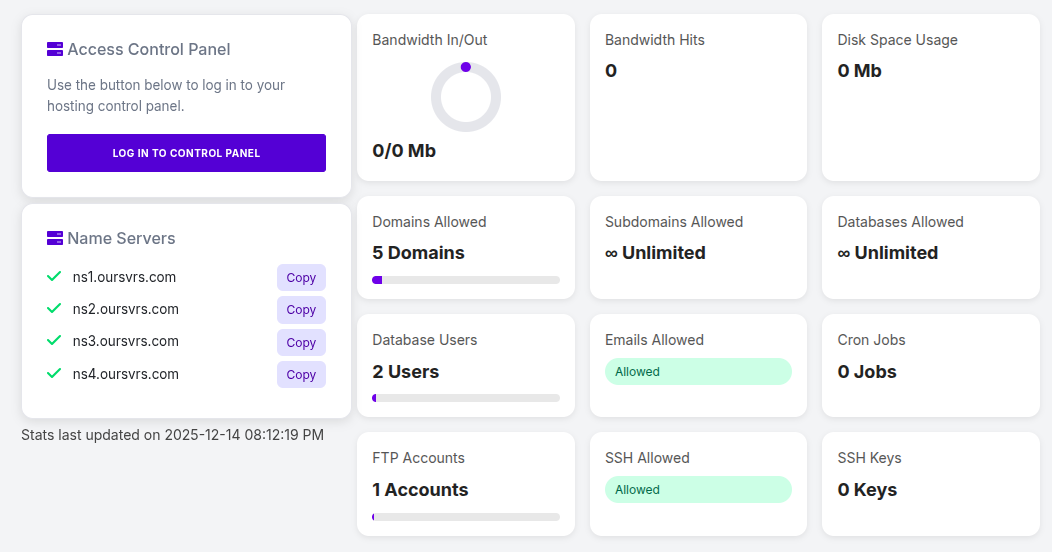This screenshot has height=552, width=1052.
Task: Click the green checkmark next to ns3.oursvrs.com
Action: coord(54,341)
